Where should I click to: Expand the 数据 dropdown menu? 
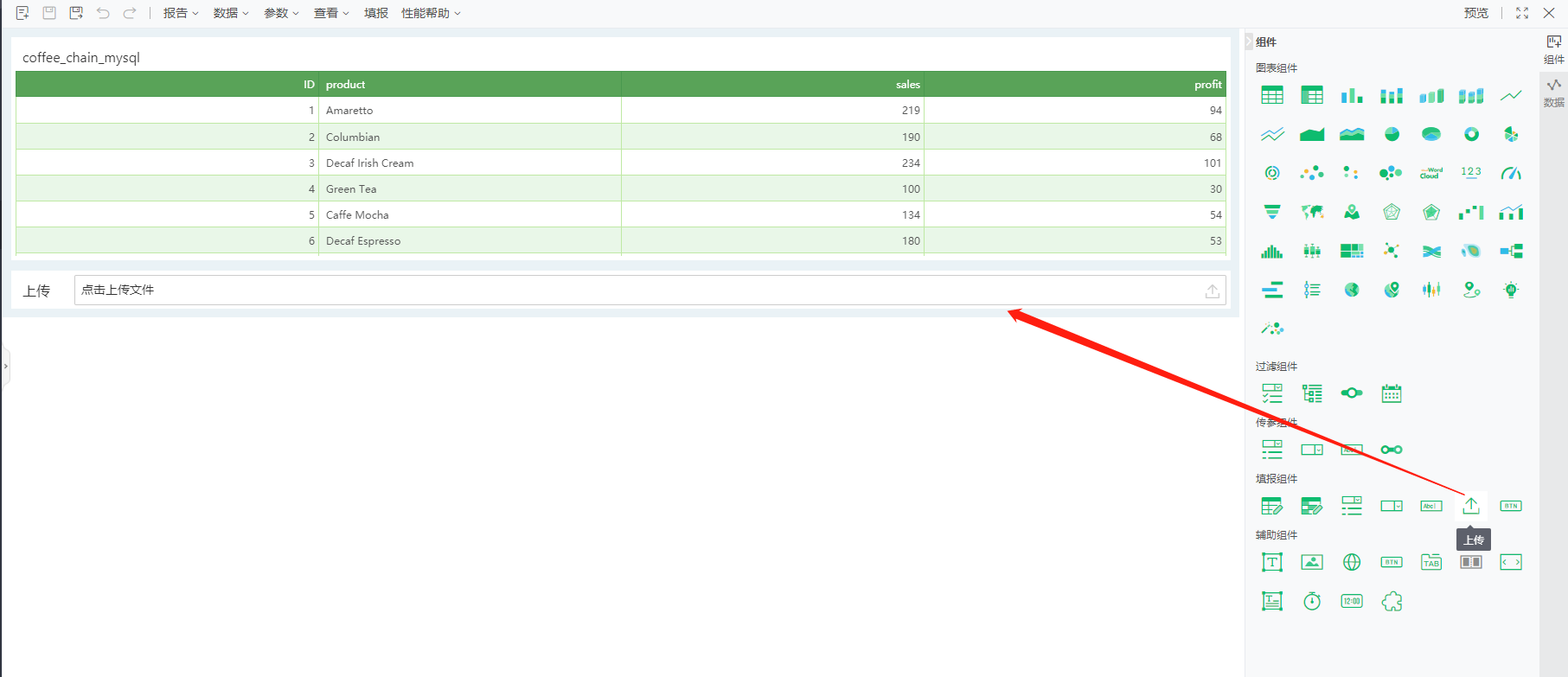(230, 13)
